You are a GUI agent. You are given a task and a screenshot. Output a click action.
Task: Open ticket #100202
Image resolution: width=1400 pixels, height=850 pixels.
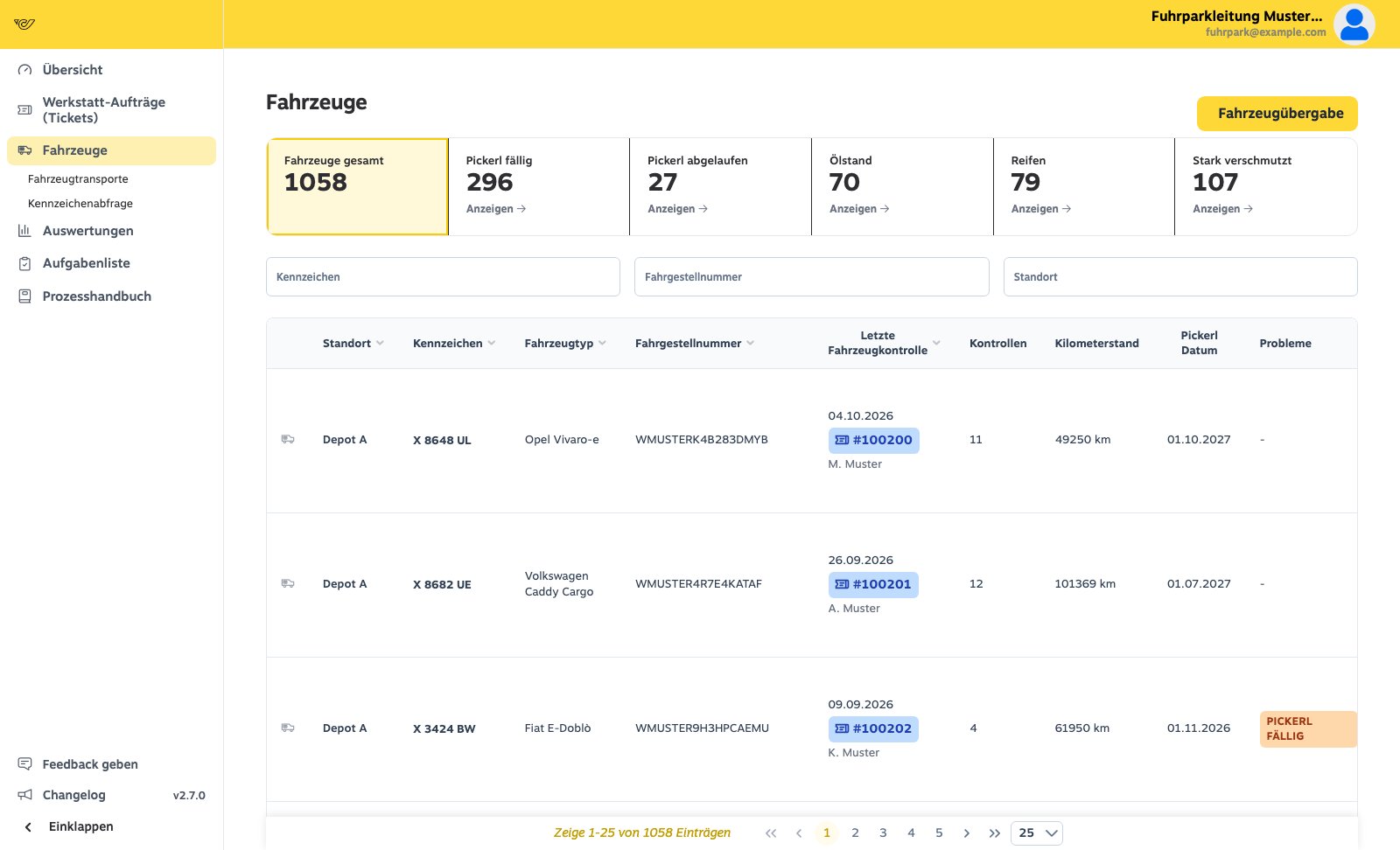pyautogui.click(x=873, y=728)
